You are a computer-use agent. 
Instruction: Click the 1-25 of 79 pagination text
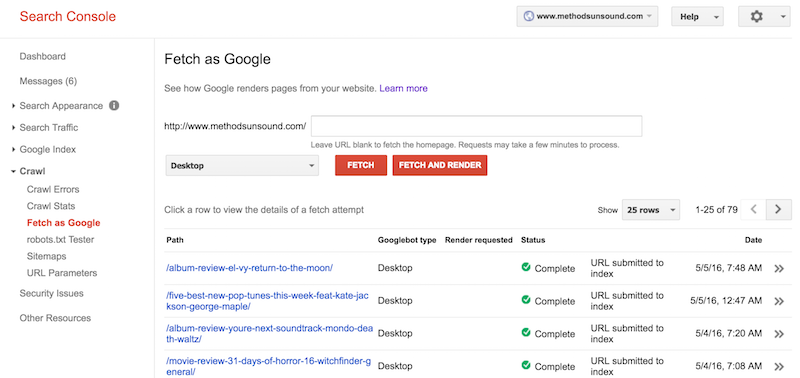716,210
